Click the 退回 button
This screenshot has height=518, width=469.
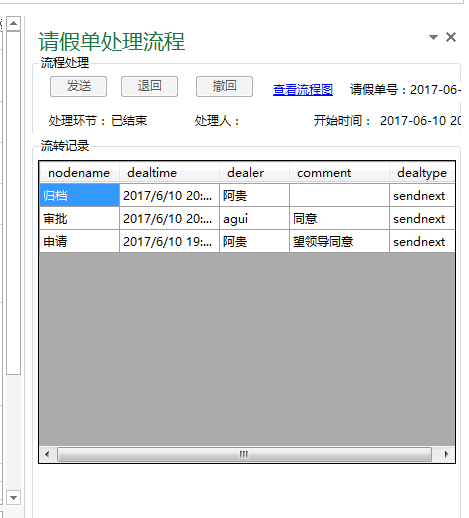pyautogui.click(x=149, y=86)
